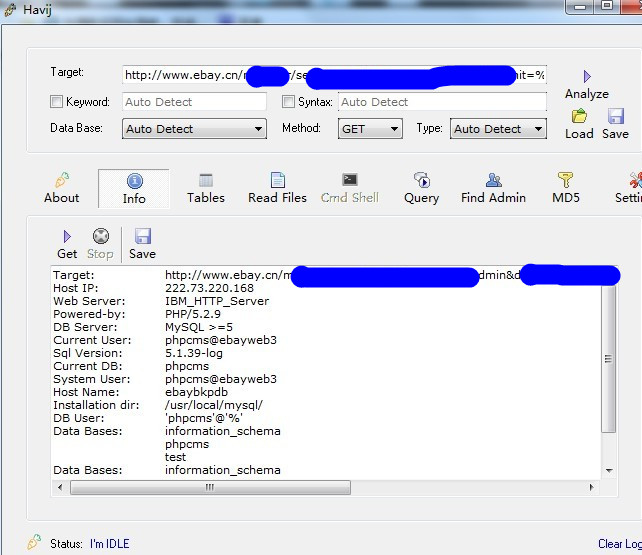
Task: Click the Save icon in Info toolbar
Action: click(x=143, y=236)
